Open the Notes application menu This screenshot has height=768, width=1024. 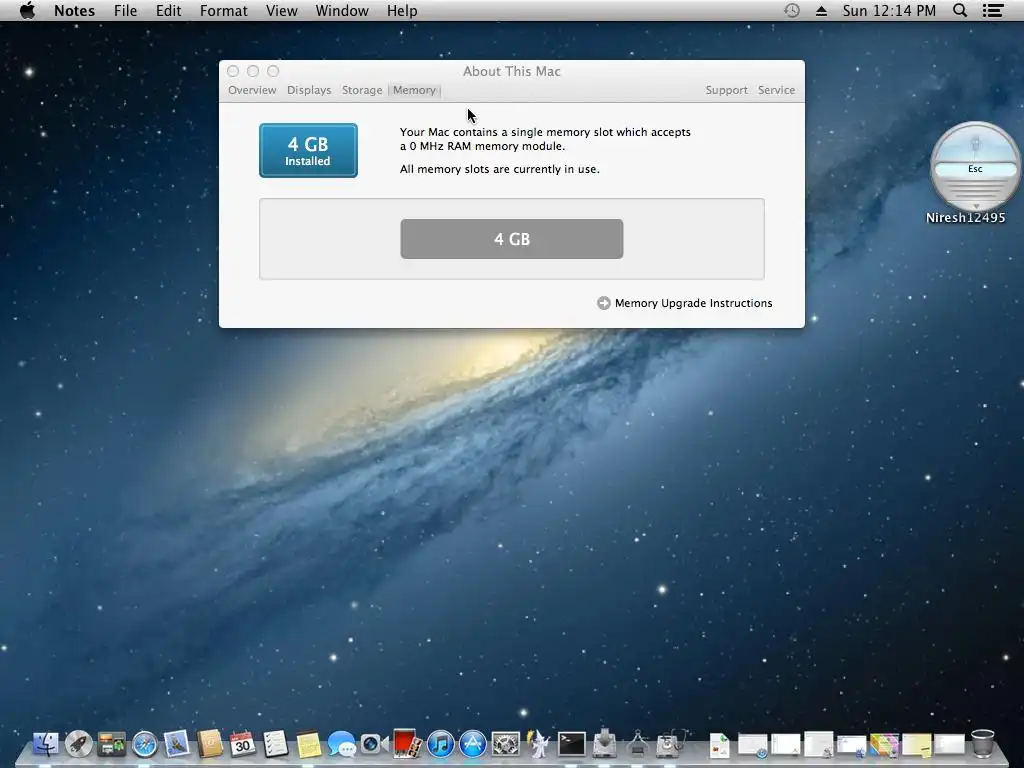74,10
